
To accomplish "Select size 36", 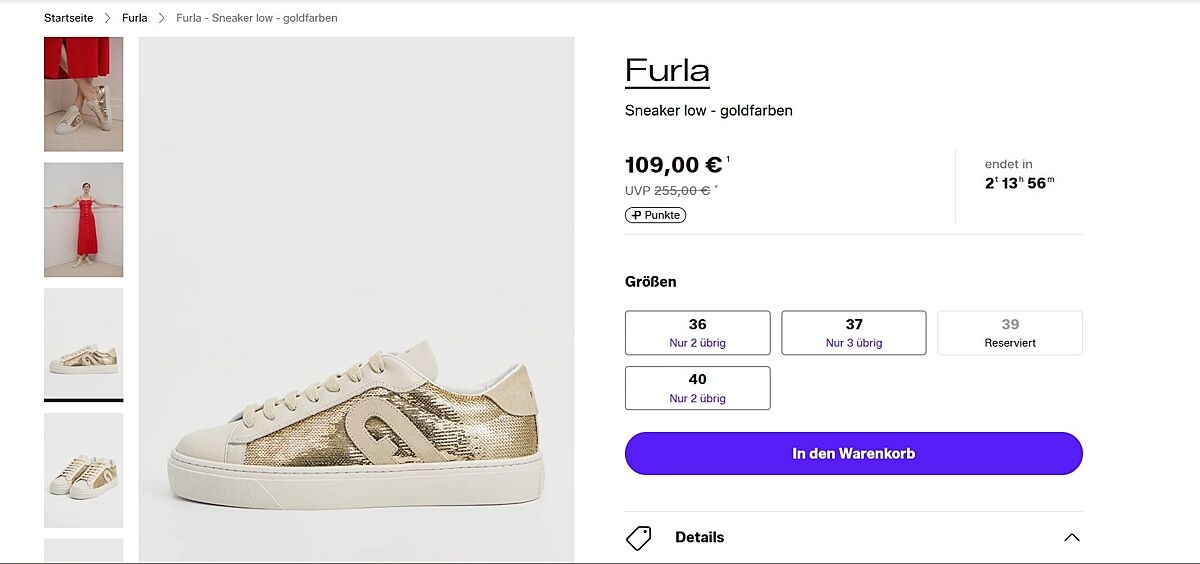I will 698,333.
